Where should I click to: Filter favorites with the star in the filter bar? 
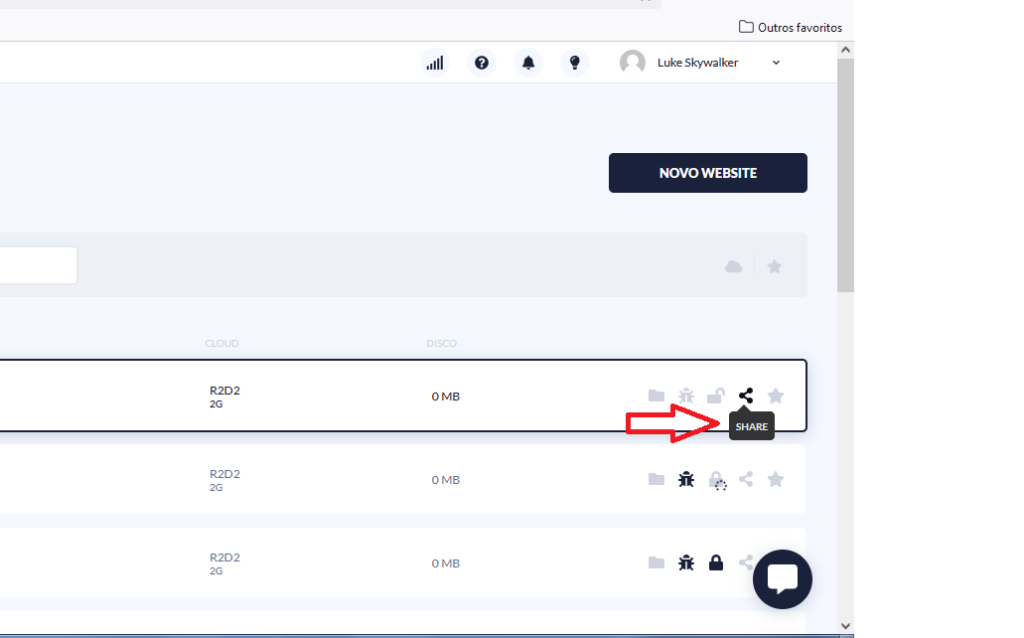point(774,266)
